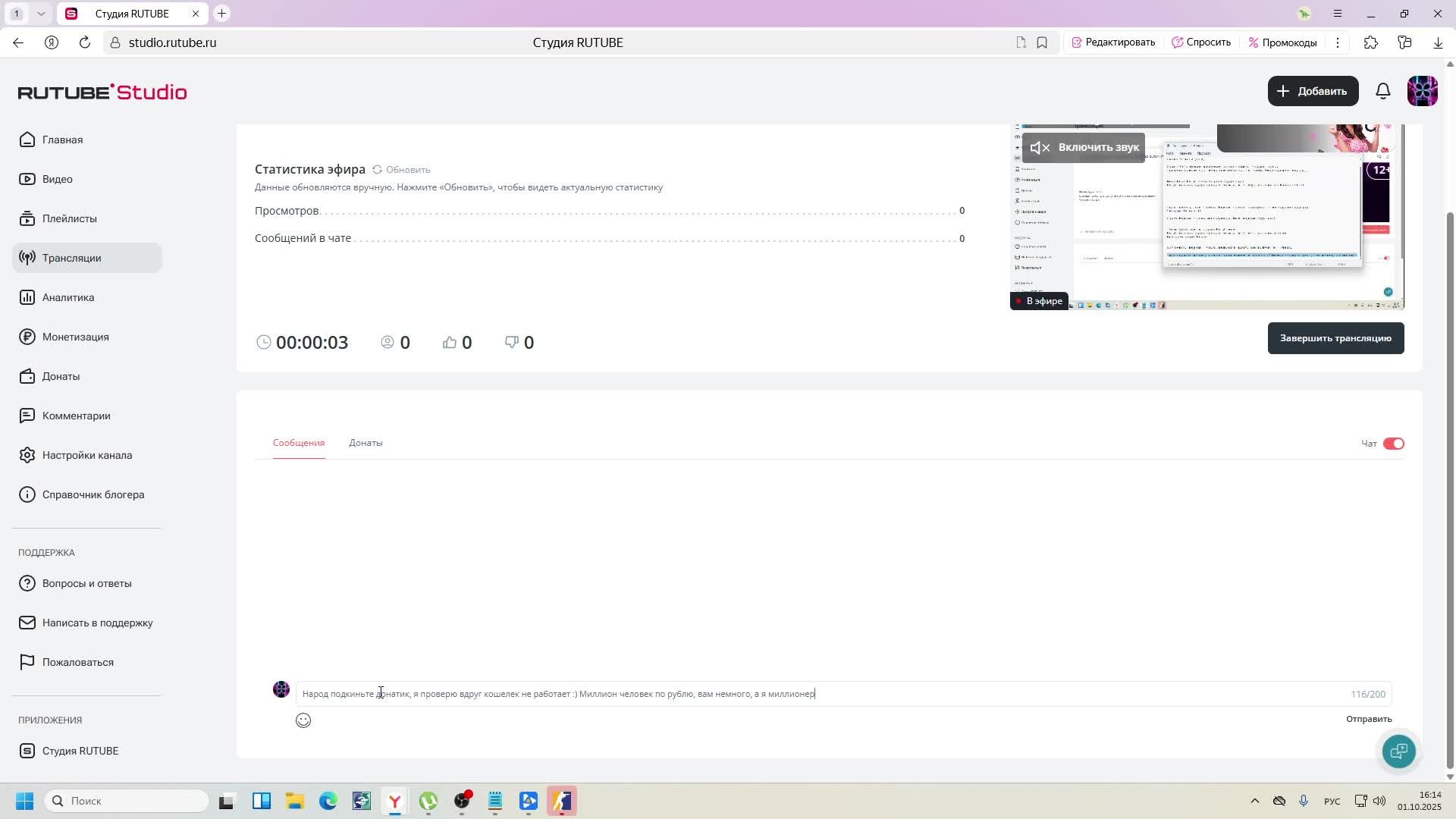
Task: Open the teal support chat widget
Action: click(x=1398, y=751)
